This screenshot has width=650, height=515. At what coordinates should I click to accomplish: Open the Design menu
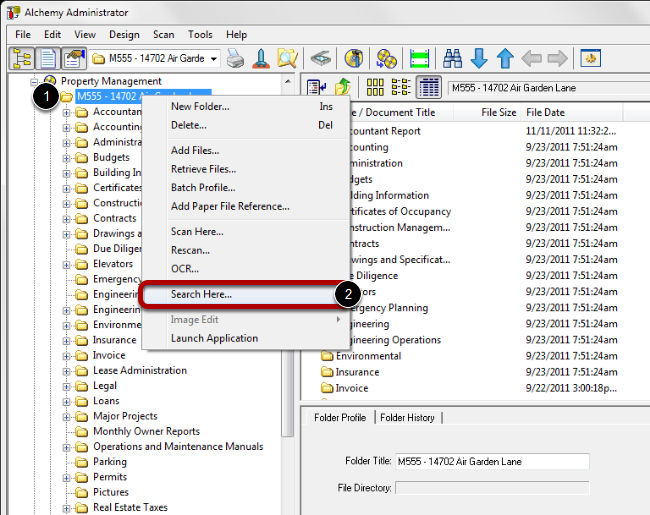(x=124, y=34)
